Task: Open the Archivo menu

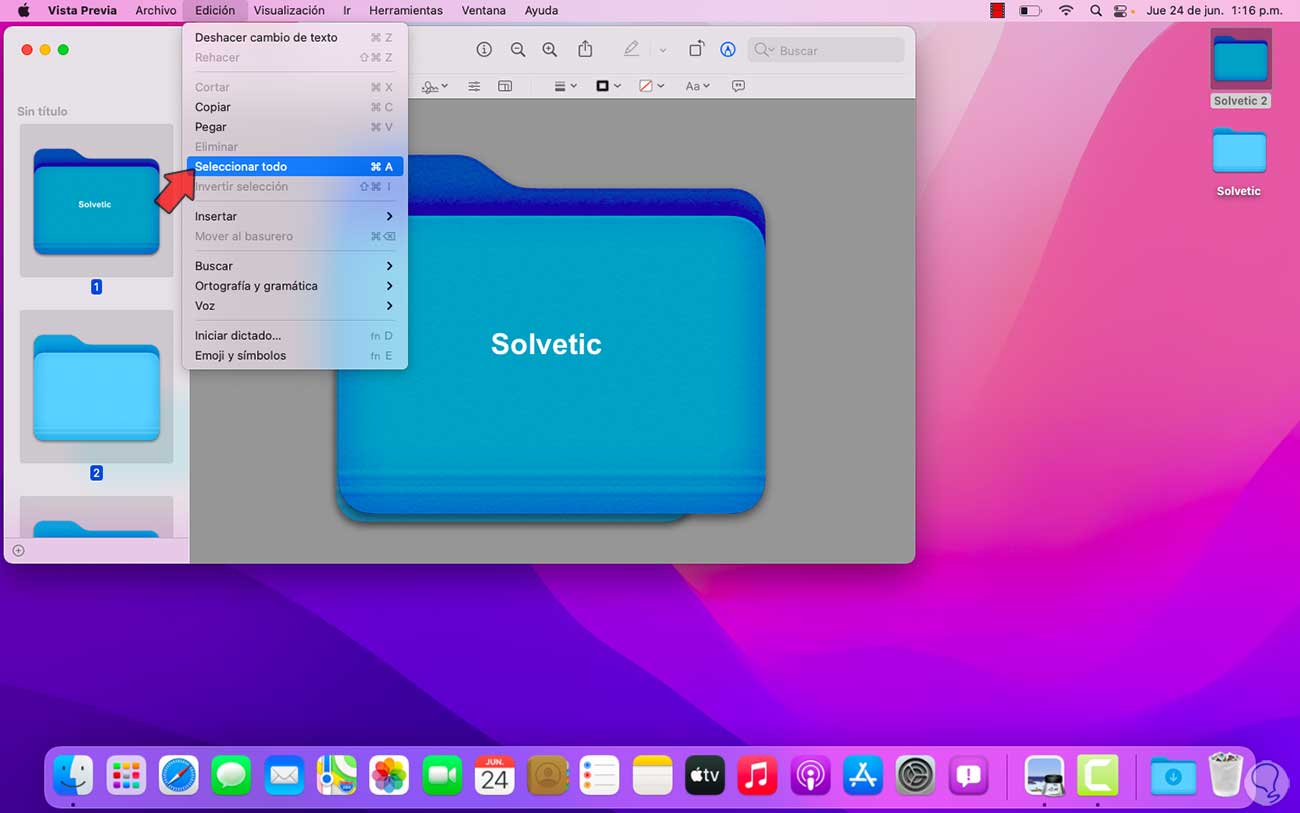Action: point(156,10)
